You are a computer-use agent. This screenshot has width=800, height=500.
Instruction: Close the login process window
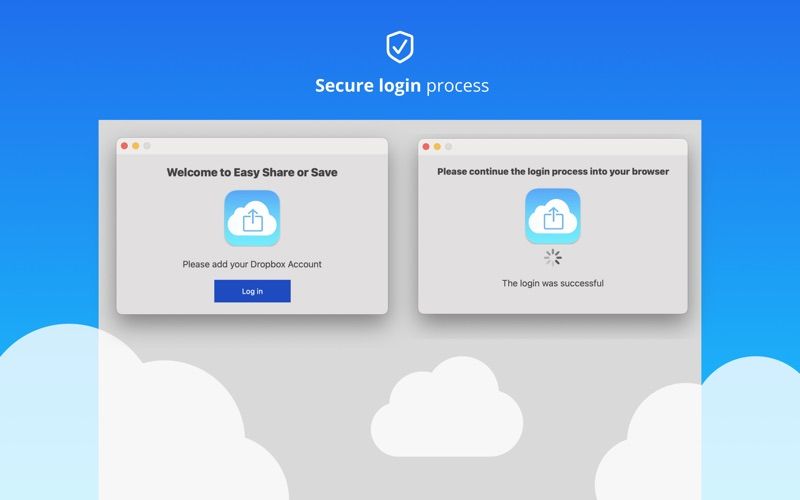(x=426, y=146)
